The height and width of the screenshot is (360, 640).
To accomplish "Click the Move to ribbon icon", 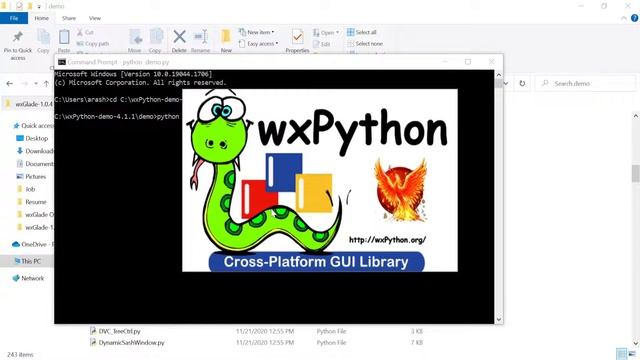I will click(x=135, y=37).
